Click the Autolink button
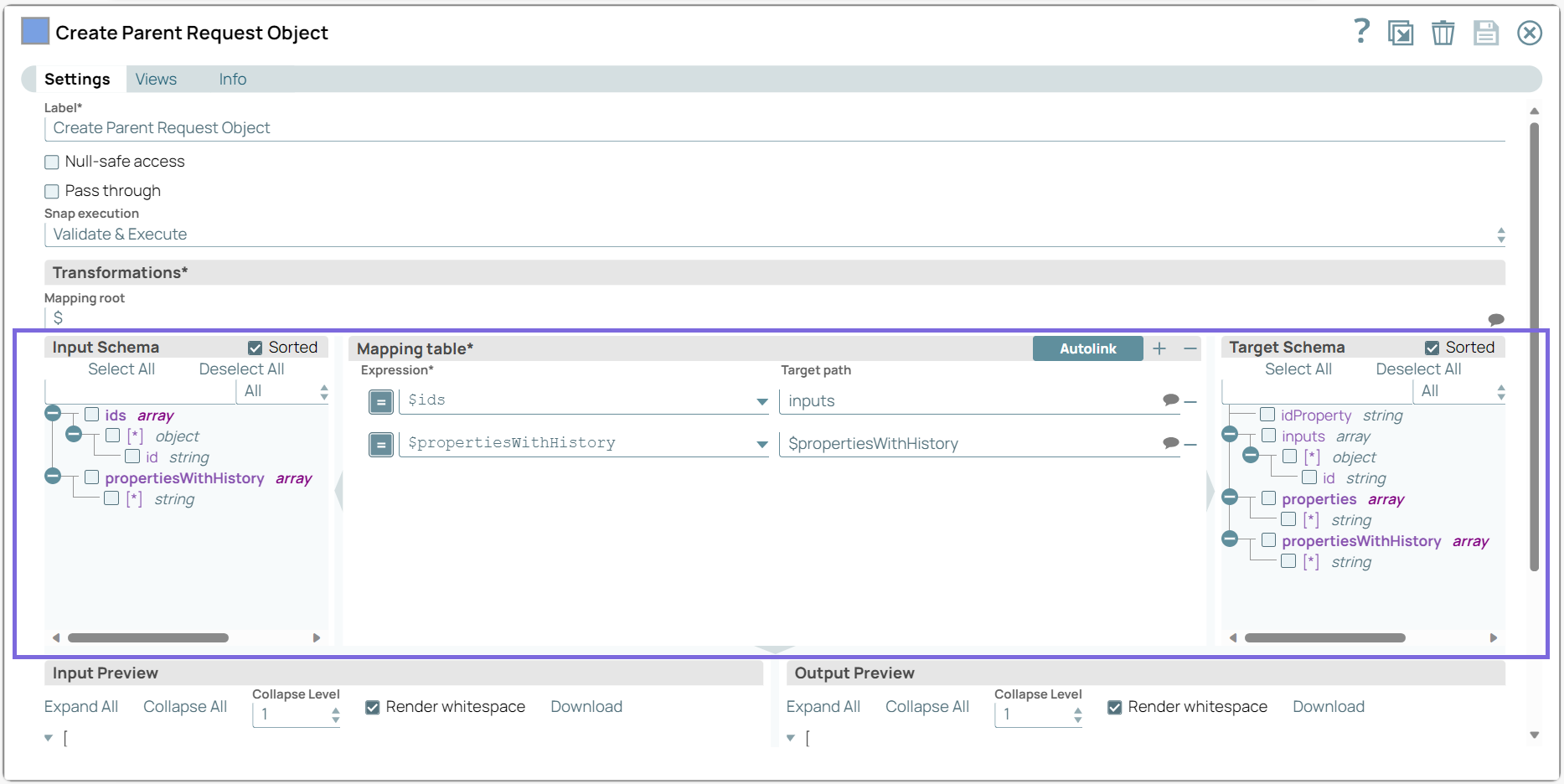Screen dimensions: 1564x784 [x=1088, y=348]
